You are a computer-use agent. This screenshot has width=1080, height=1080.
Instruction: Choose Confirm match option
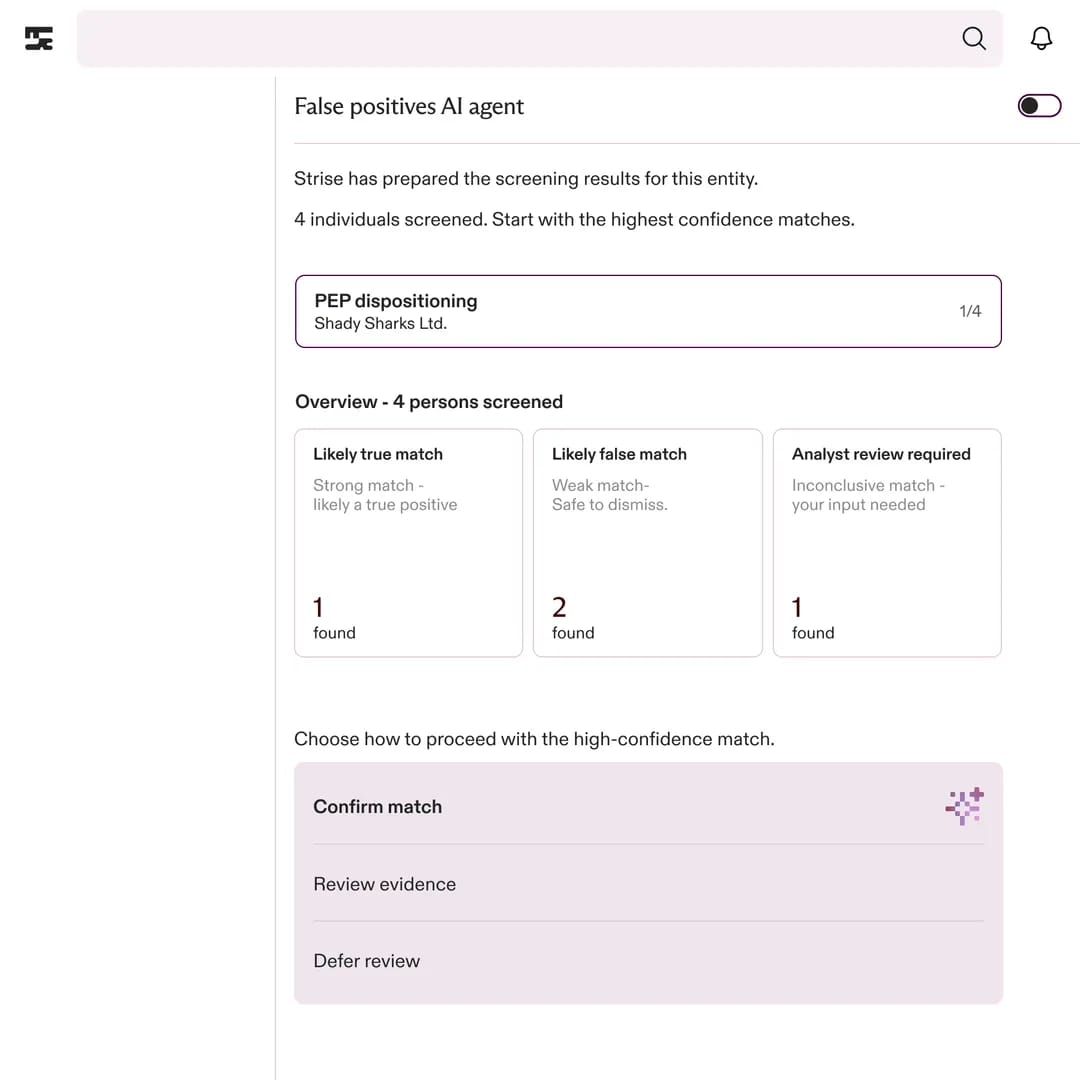(648, 806)
